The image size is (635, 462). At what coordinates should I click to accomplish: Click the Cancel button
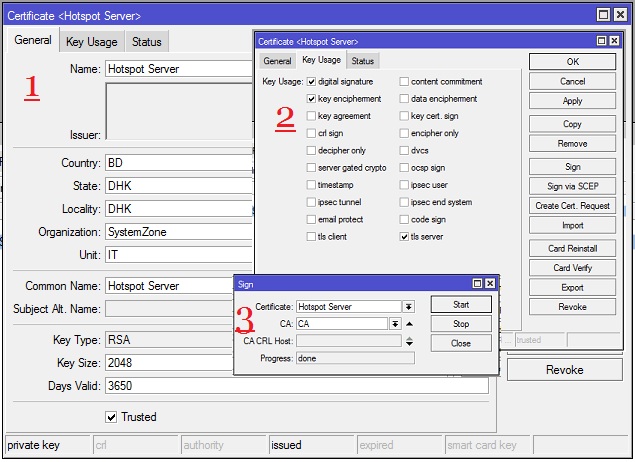[572, 81]
